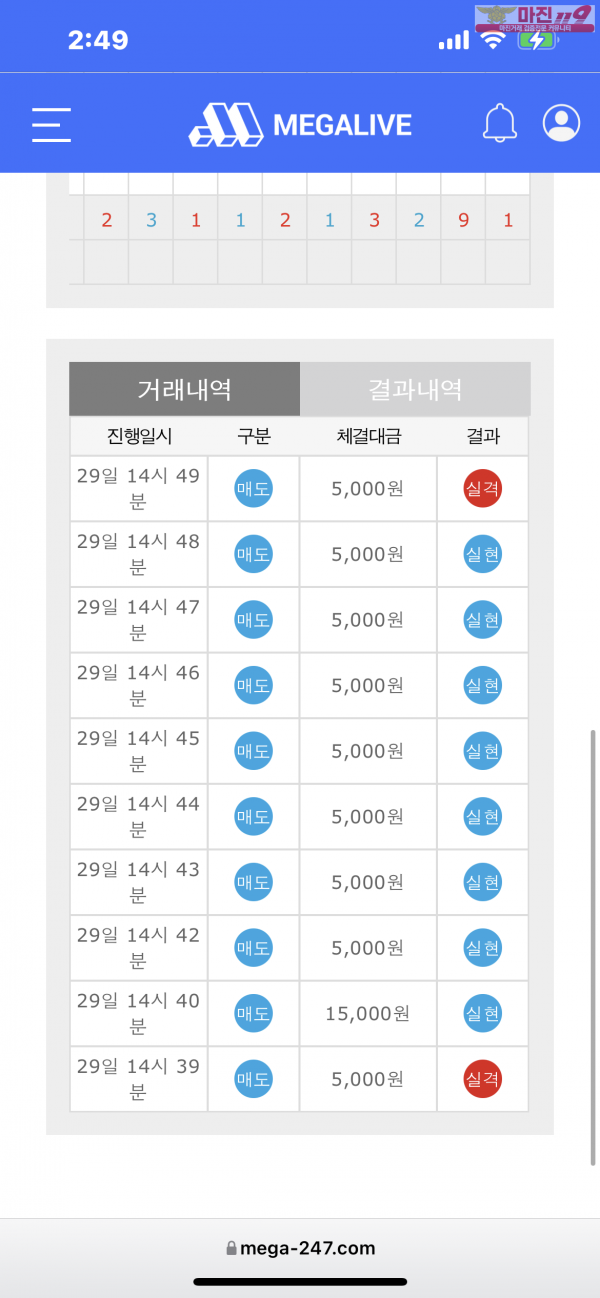The width and height of the screenshot is (600, 1298).
Task: Open the hamburger menu icon
Action: (51, 124)
